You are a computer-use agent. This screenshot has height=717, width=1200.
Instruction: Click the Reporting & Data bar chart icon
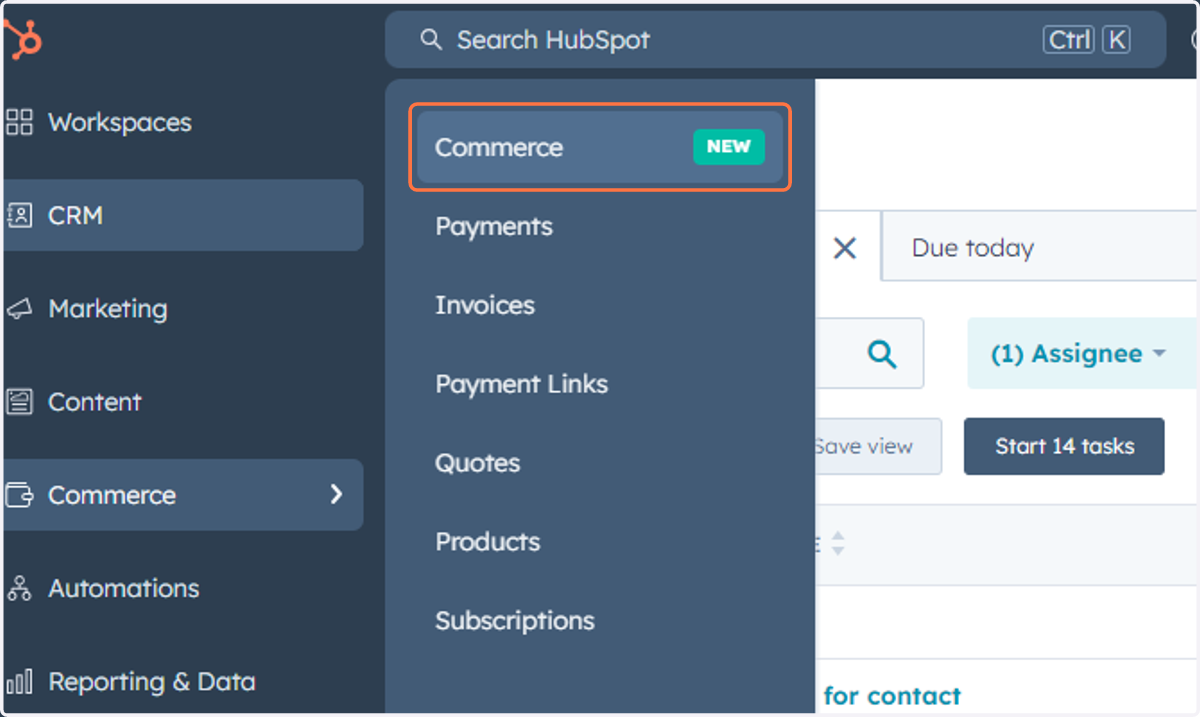[19, 682]
